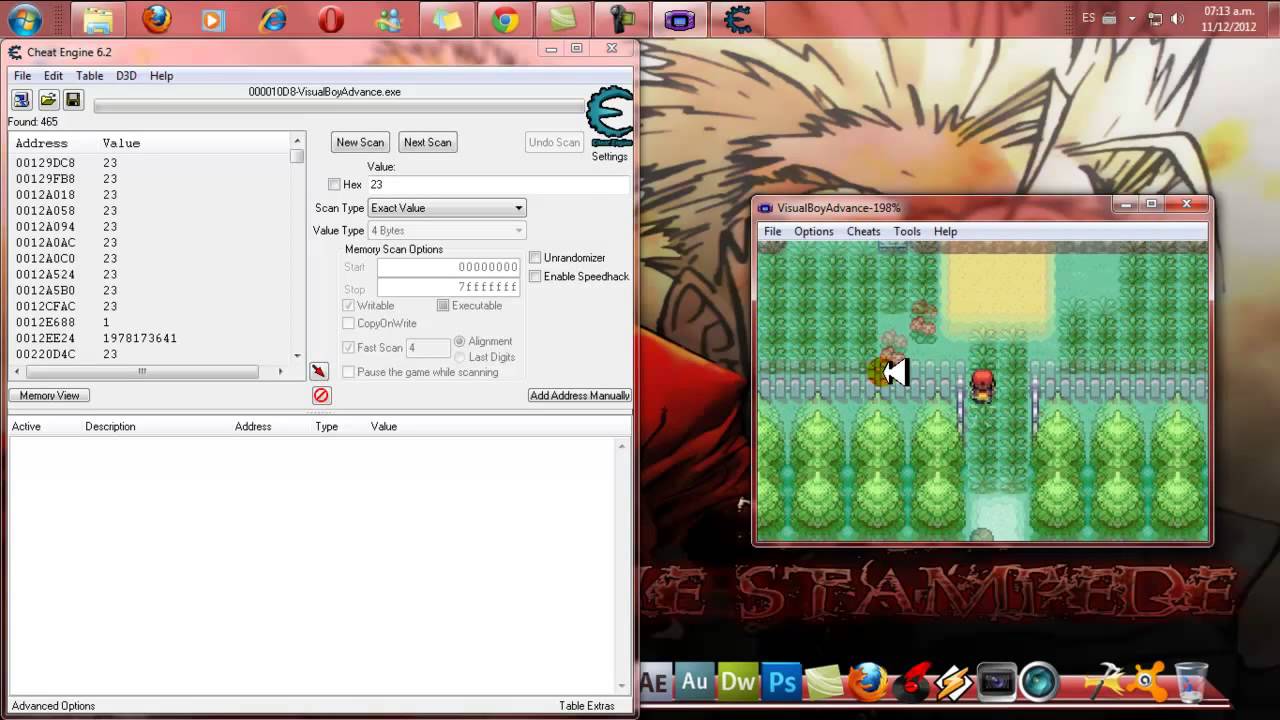Screen dimensions: 1280x720
Task: Select address 0012EE24 row
Action: pos(150,339)
